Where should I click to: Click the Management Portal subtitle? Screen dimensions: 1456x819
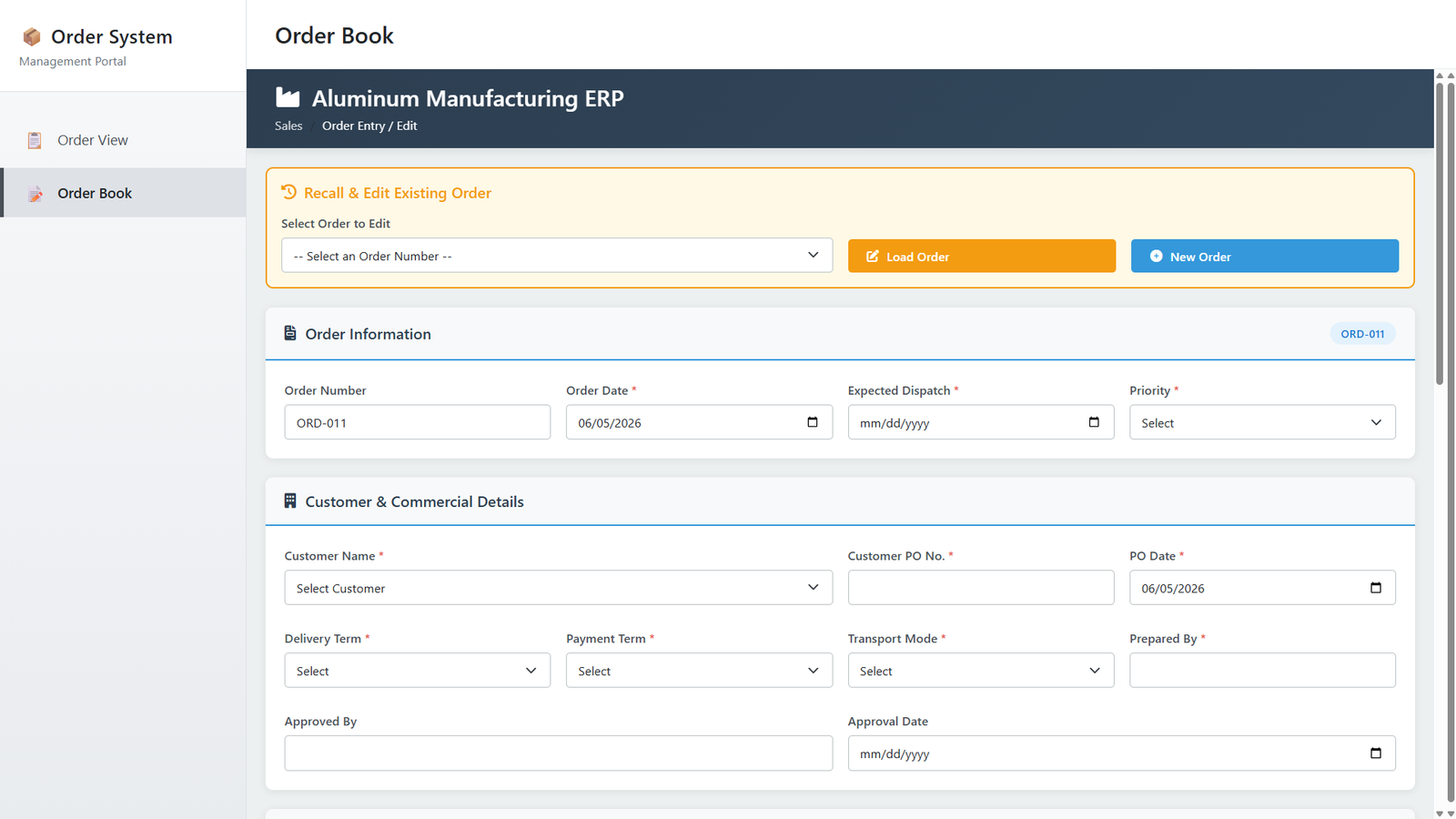[73, 61]
